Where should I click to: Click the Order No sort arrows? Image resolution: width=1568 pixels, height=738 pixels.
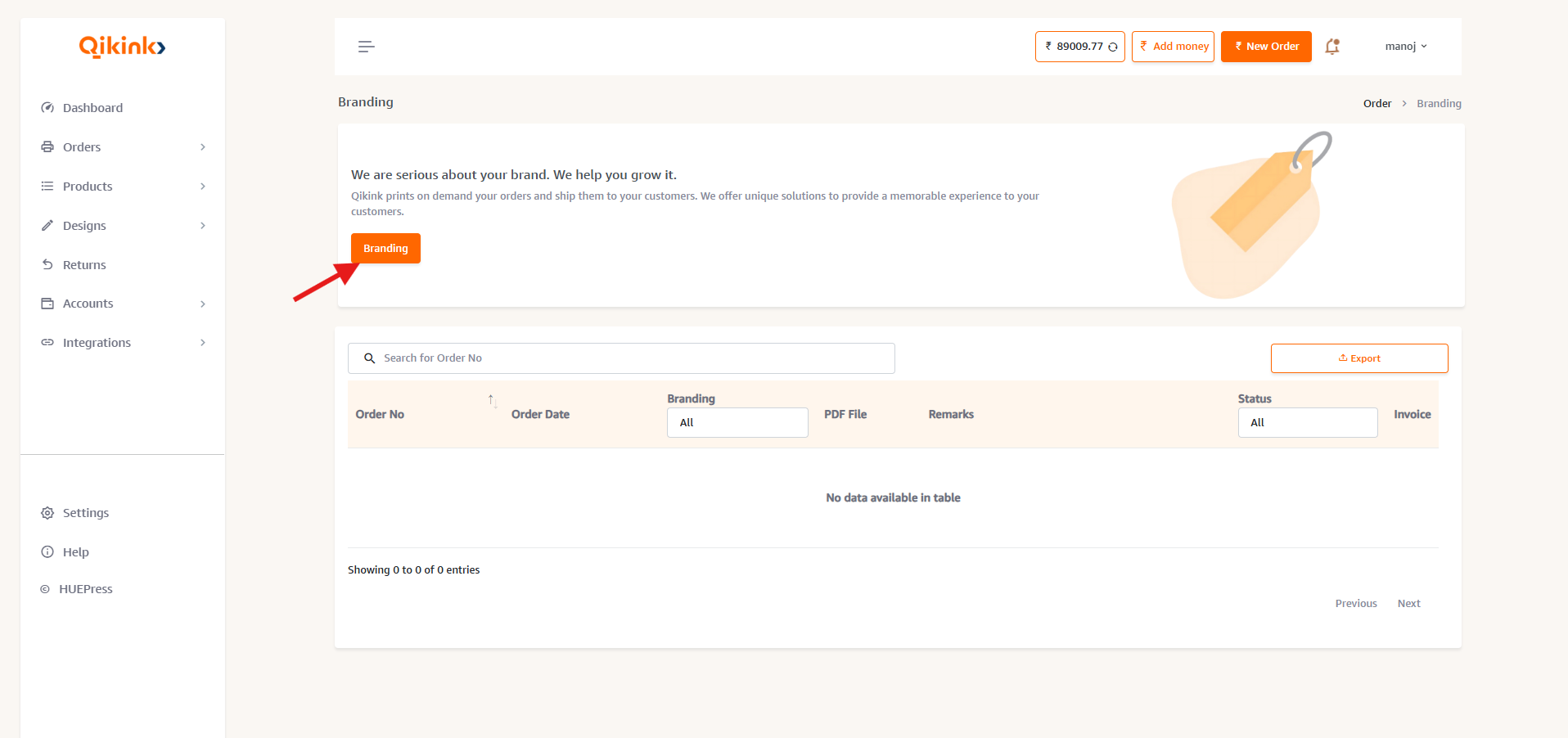(492, 401)
